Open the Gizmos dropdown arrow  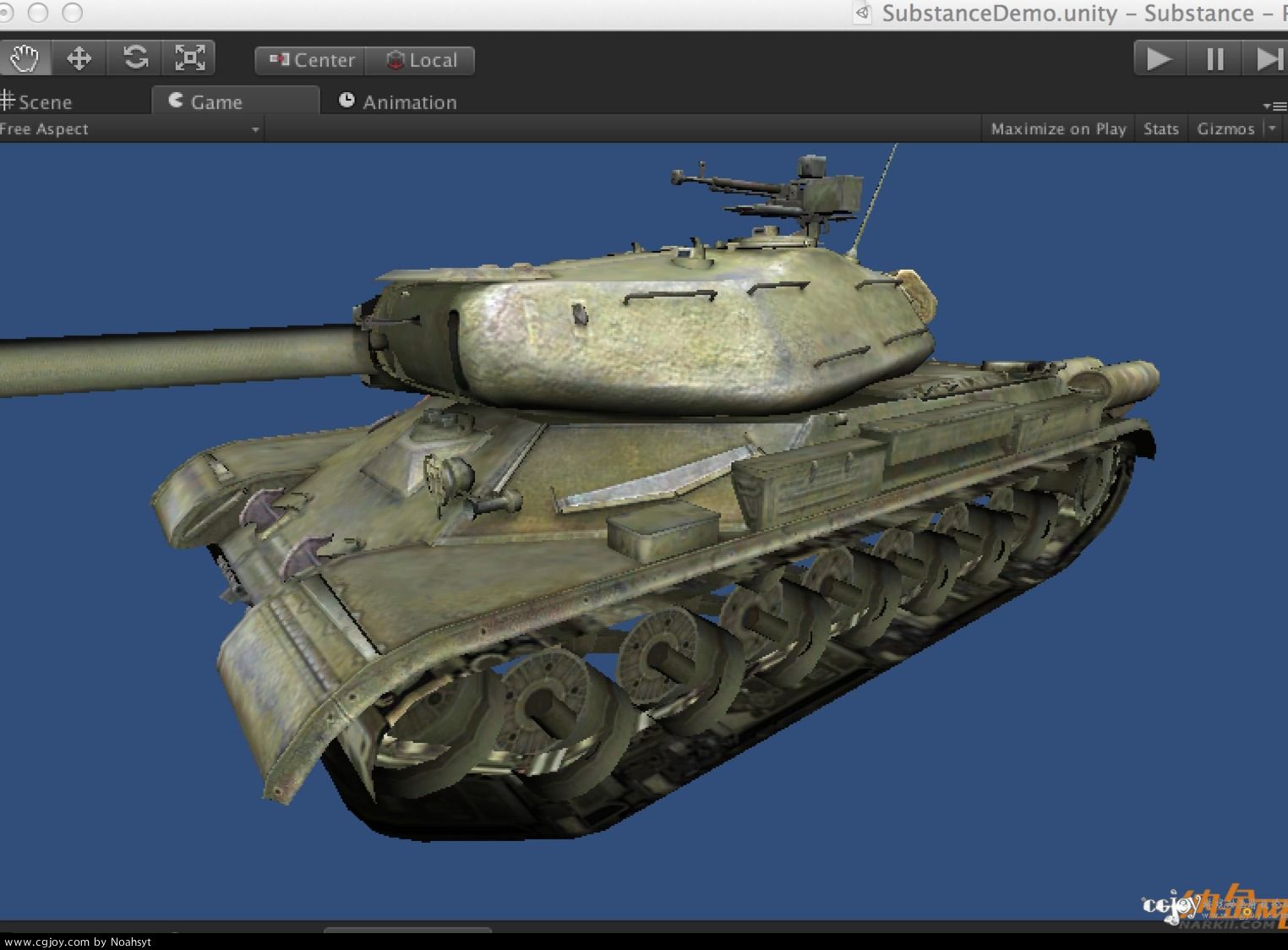[x=1272, y=128]
